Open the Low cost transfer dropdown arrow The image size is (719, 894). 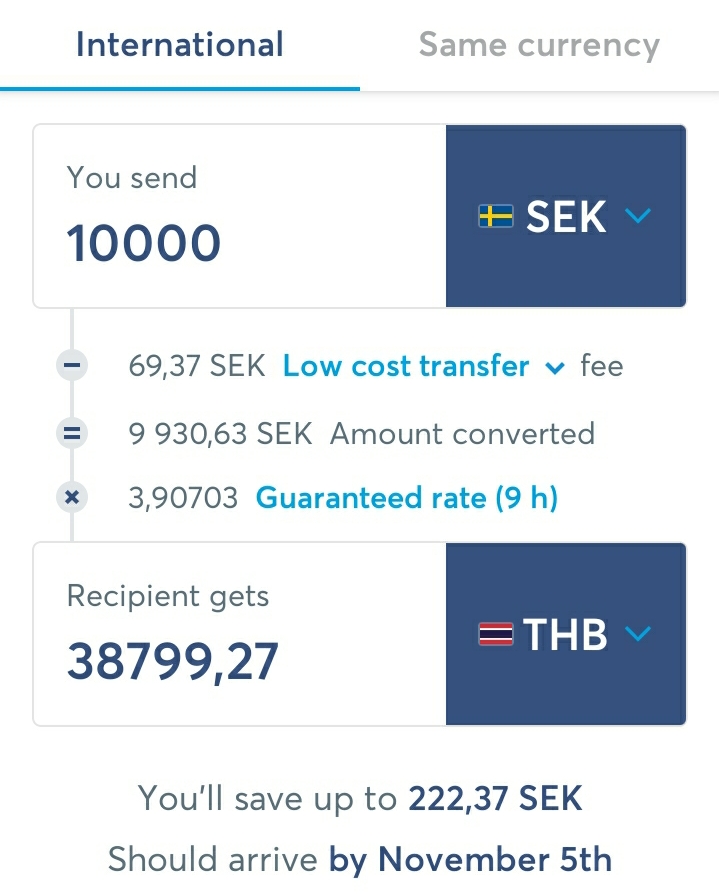click(x=555, y=368)
